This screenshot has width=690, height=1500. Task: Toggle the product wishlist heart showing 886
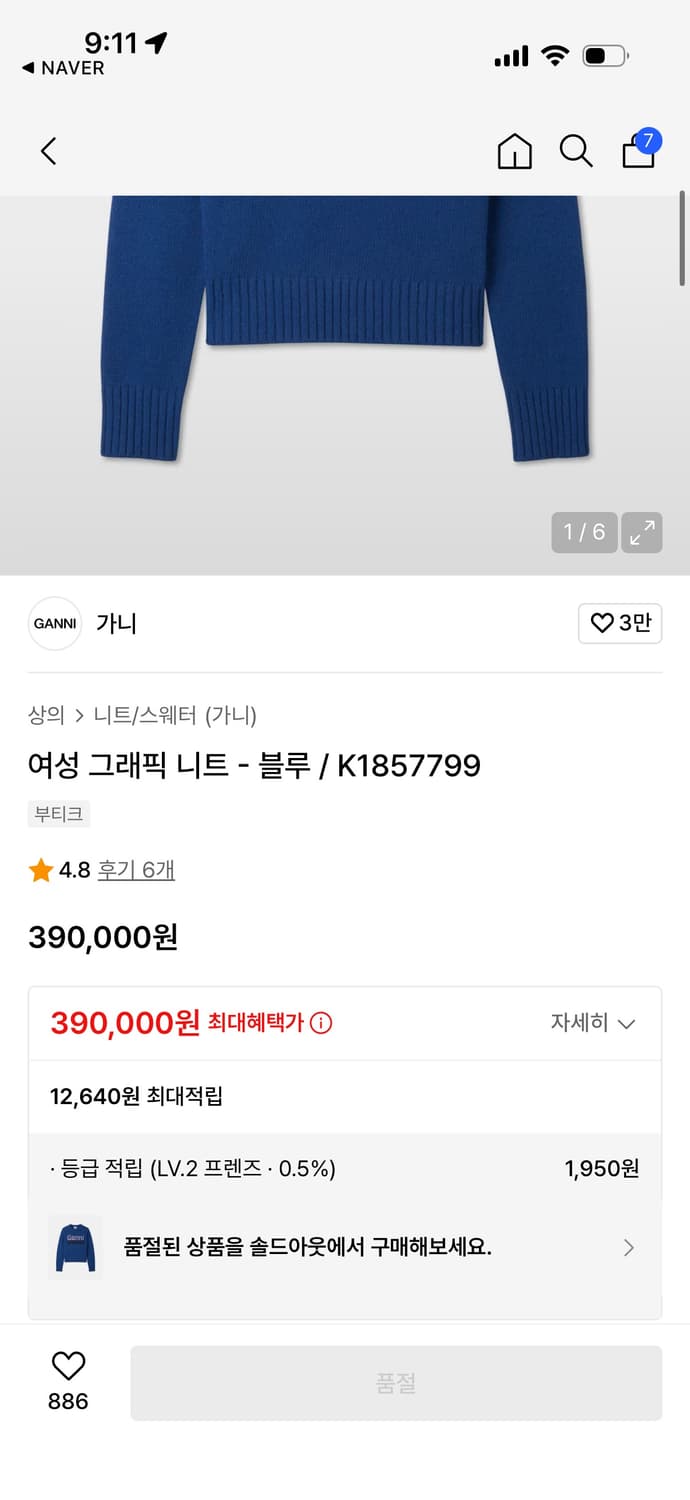pyautogui.click(x=65, y=1370)
